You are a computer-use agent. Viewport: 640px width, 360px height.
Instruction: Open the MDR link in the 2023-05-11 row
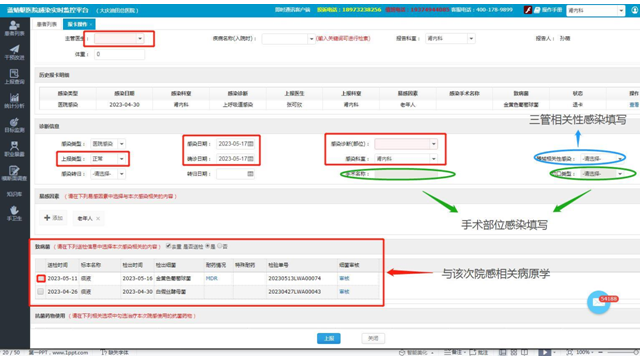[x=211, y=278]
